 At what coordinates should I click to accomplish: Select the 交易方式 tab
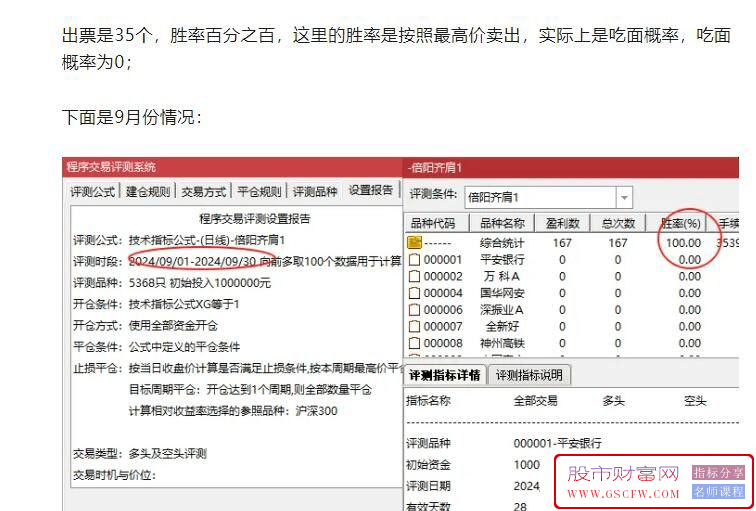pos(203,192)
